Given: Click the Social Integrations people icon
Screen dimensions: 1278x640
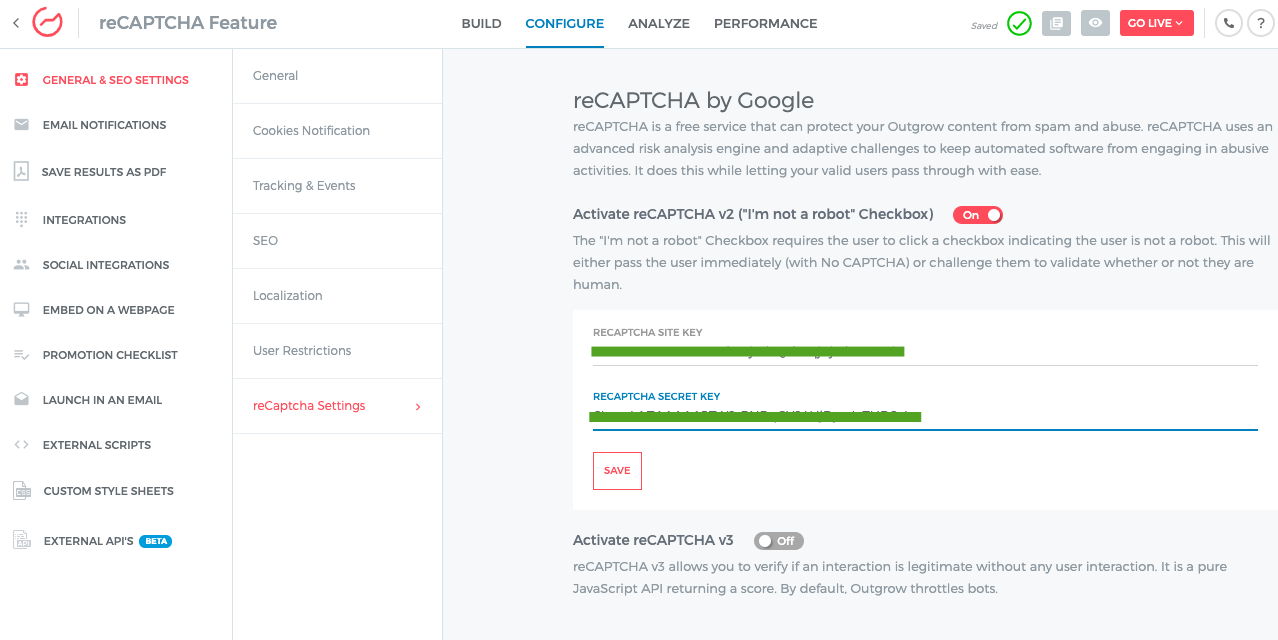Looking at the screenshot, I should [x=21, y=265].
